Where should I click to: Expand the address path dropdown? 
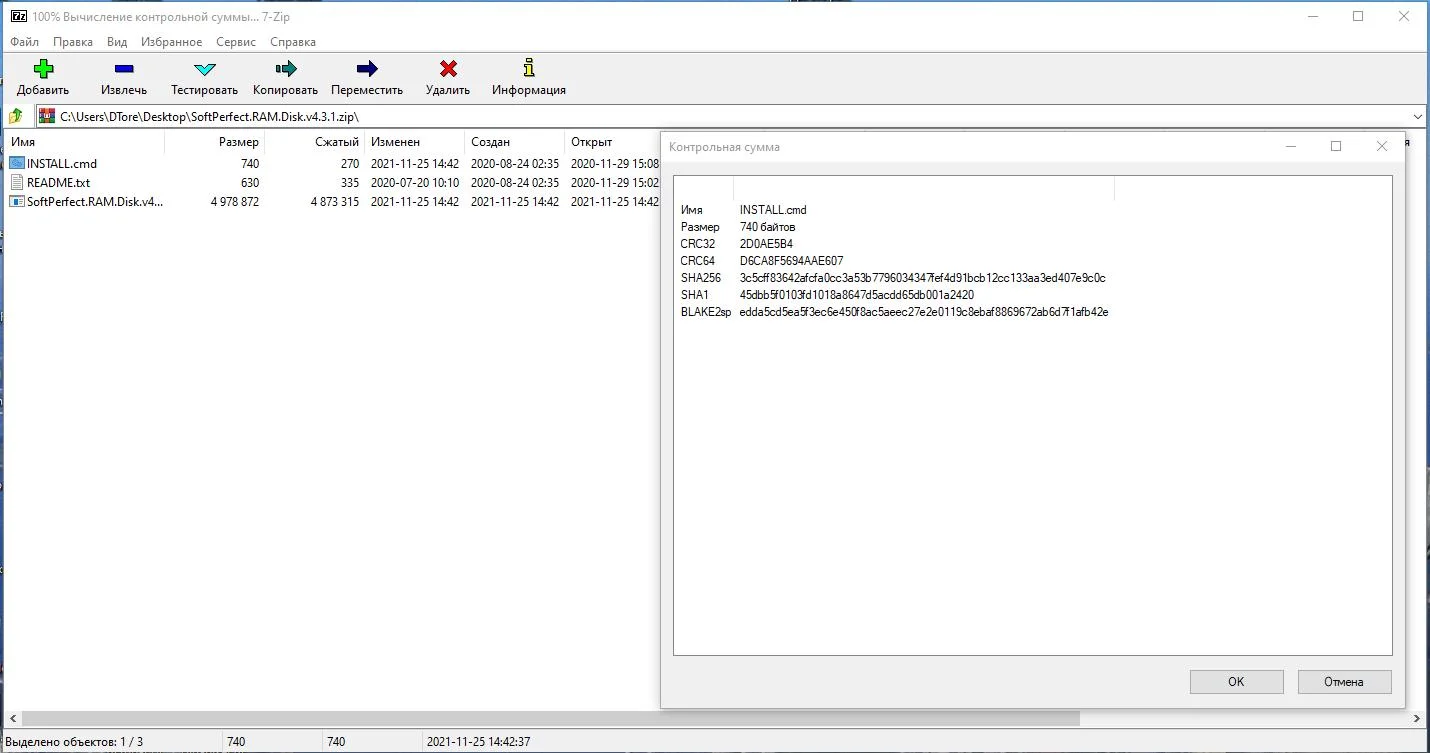[1418, 117]
